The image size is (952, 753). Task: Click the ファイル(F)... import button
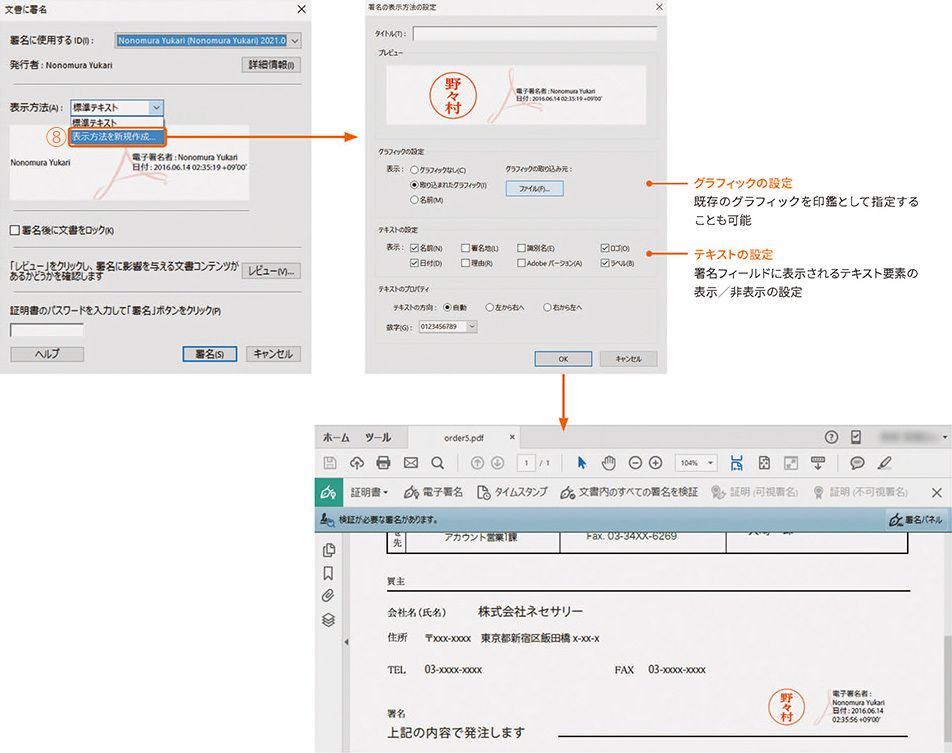coord(534,189)
